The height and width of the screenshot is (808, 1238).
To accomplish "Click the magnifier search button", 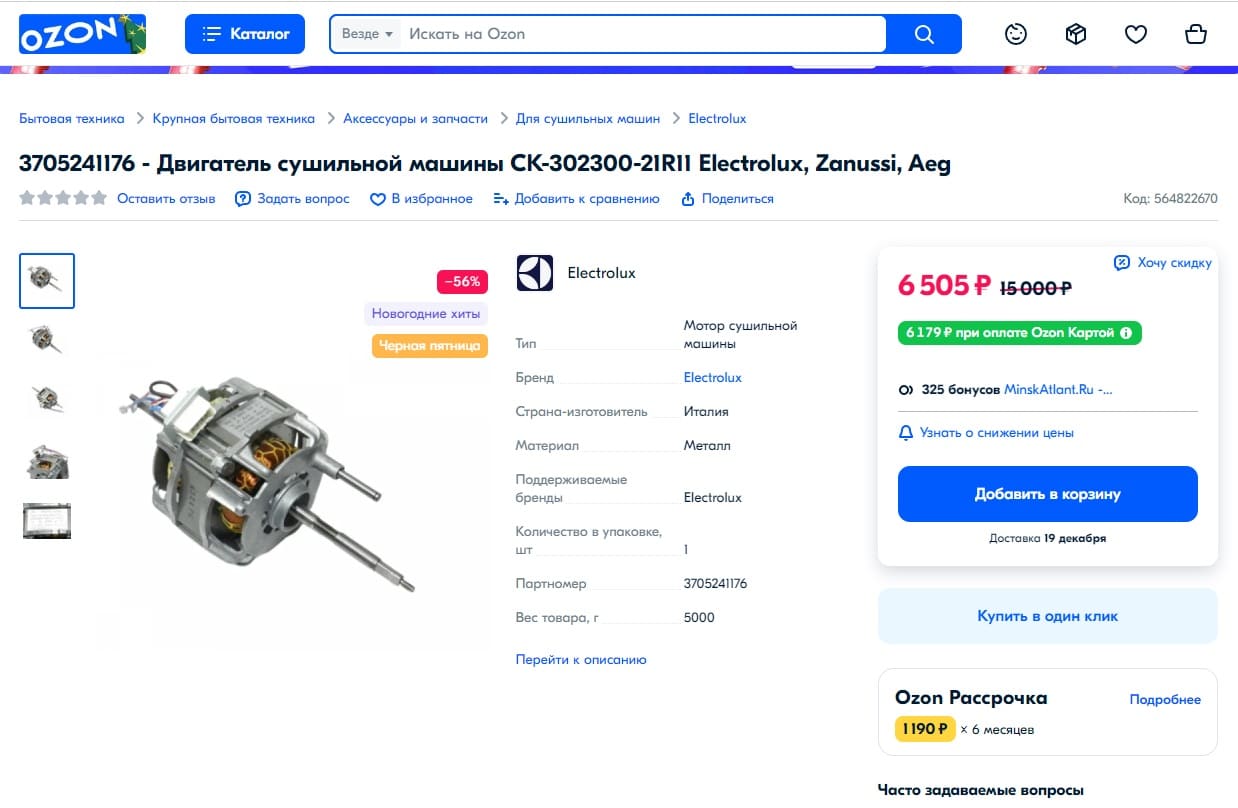I will (924, 34).
